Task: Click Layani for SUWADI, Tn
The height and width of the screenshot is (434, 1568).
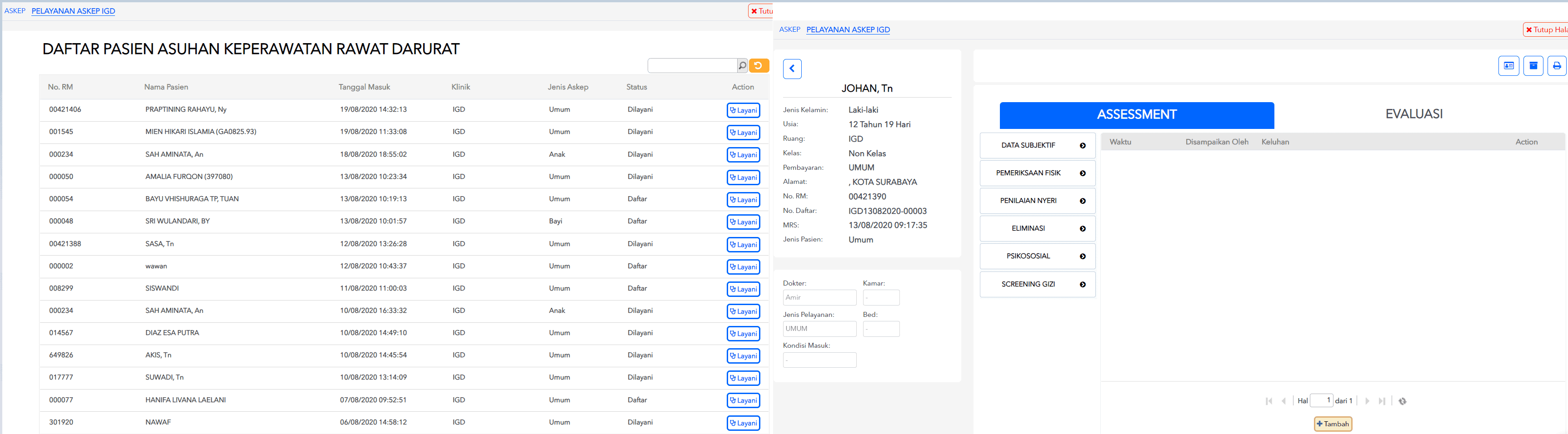Action: tap(743, 378)
